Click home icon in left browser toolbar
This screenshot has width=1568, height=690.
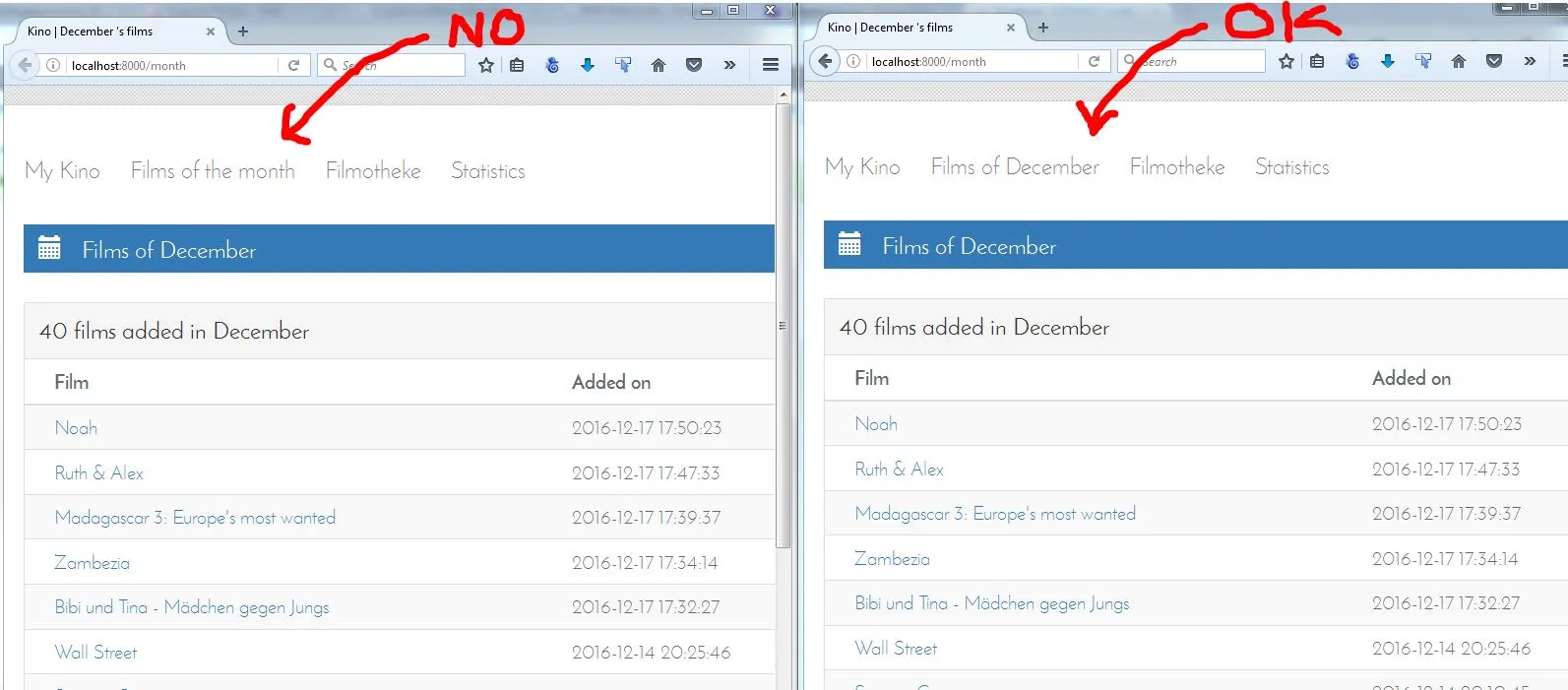pos(659,65)
